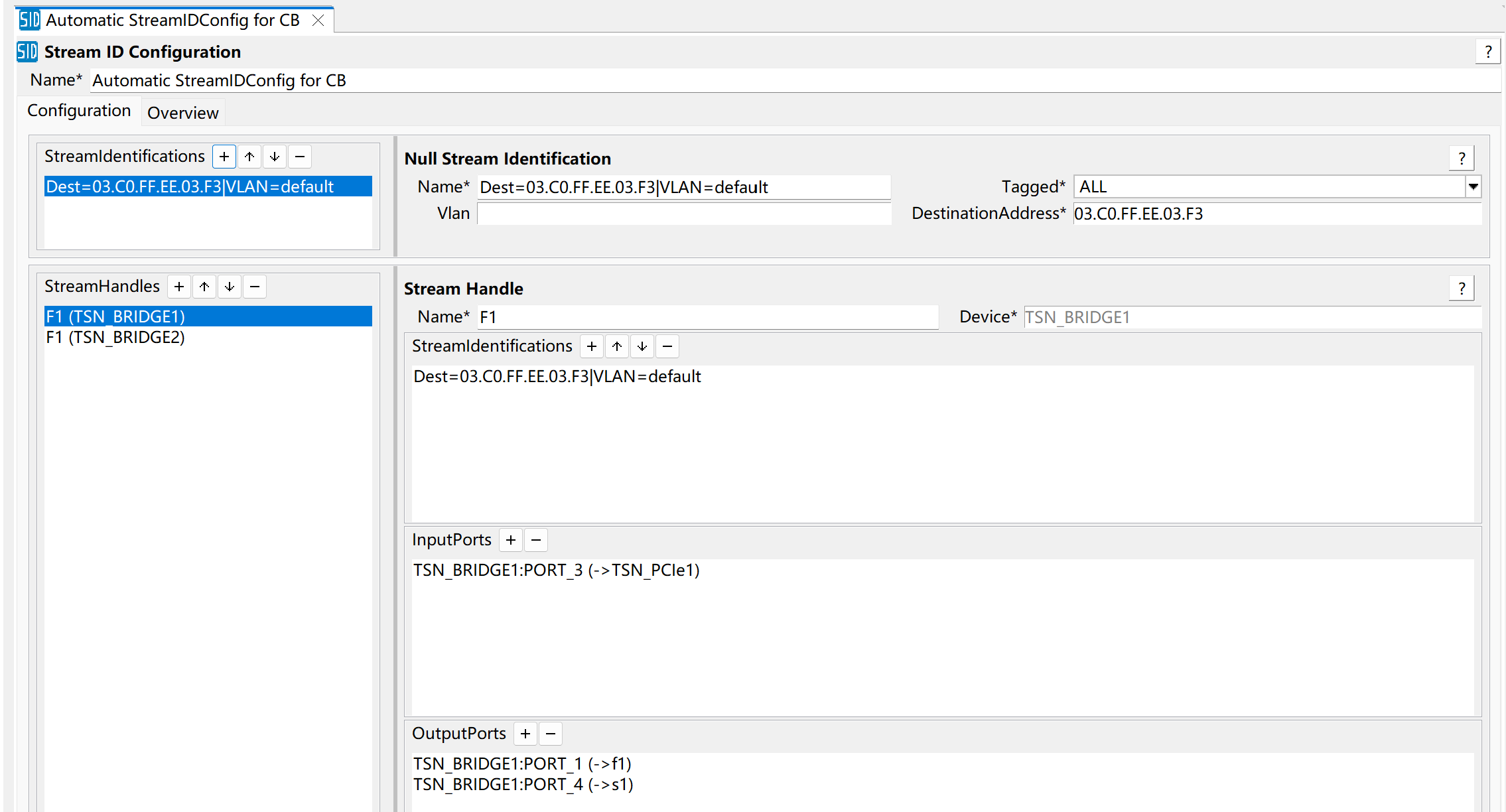This screenshot has width=1506, height=812.
Task: Add StreamIdentification to the Stream Handle
Action: [x=592, y=346]
